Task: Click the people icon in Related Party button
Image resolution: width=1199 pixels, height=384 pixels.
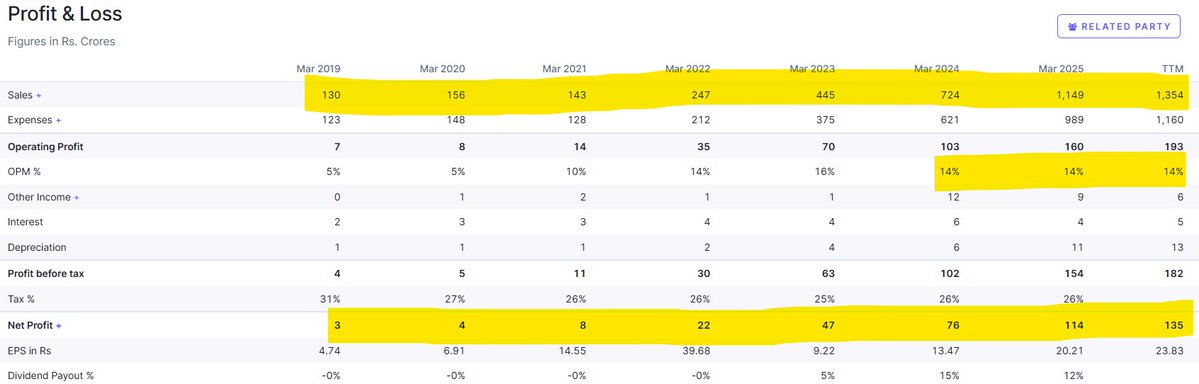Action: pyautogui.click(x=1073, y=26)
